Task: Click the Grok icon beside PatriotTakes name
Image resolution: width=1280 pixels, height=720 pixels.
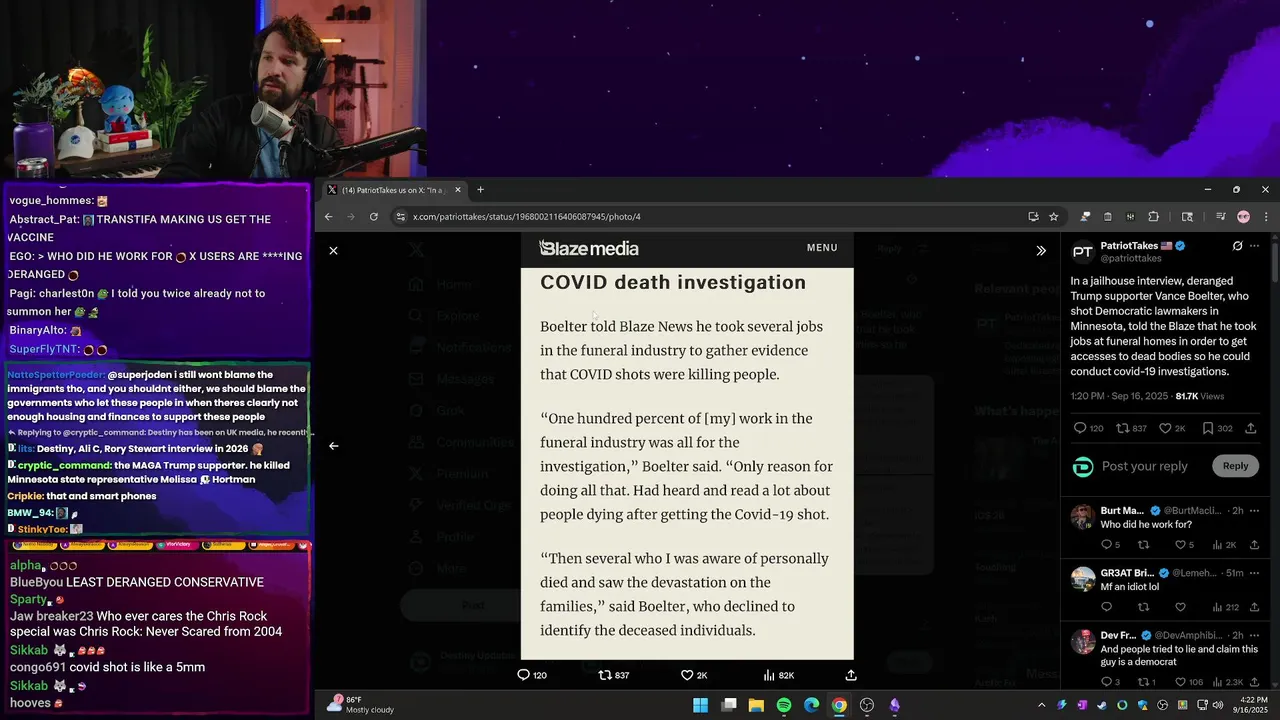Action: pyautogui.click(x=1237, y=246)
